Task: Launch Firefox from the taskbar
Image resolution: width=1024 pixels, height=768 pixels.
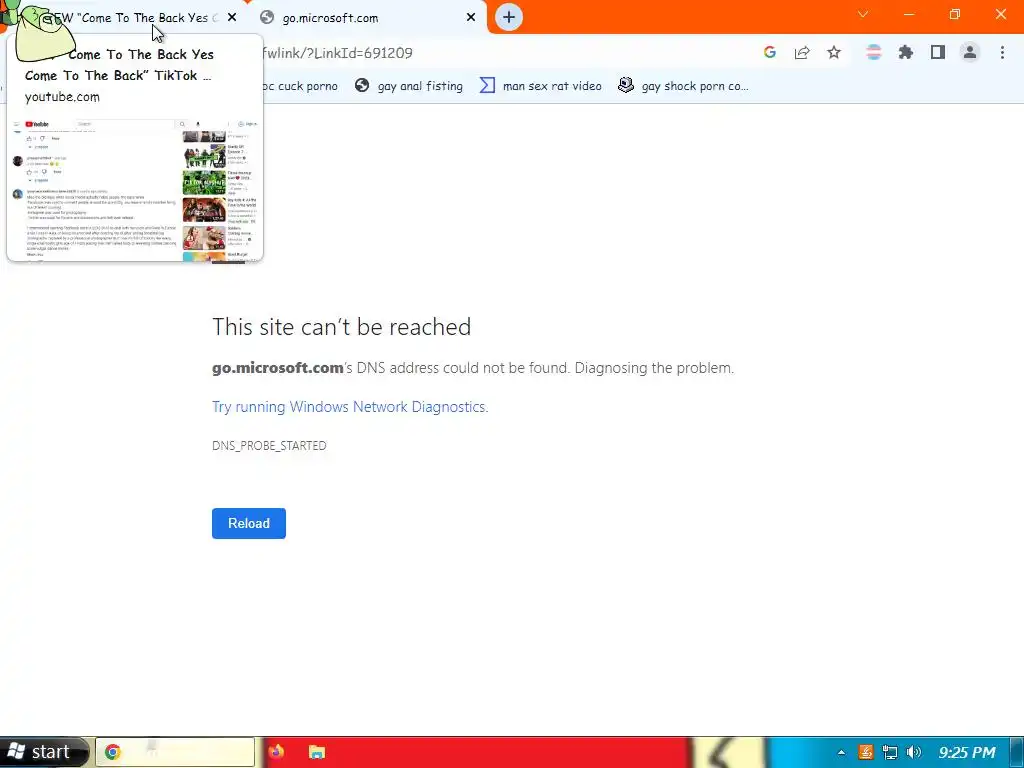Action: pos(276,752)
